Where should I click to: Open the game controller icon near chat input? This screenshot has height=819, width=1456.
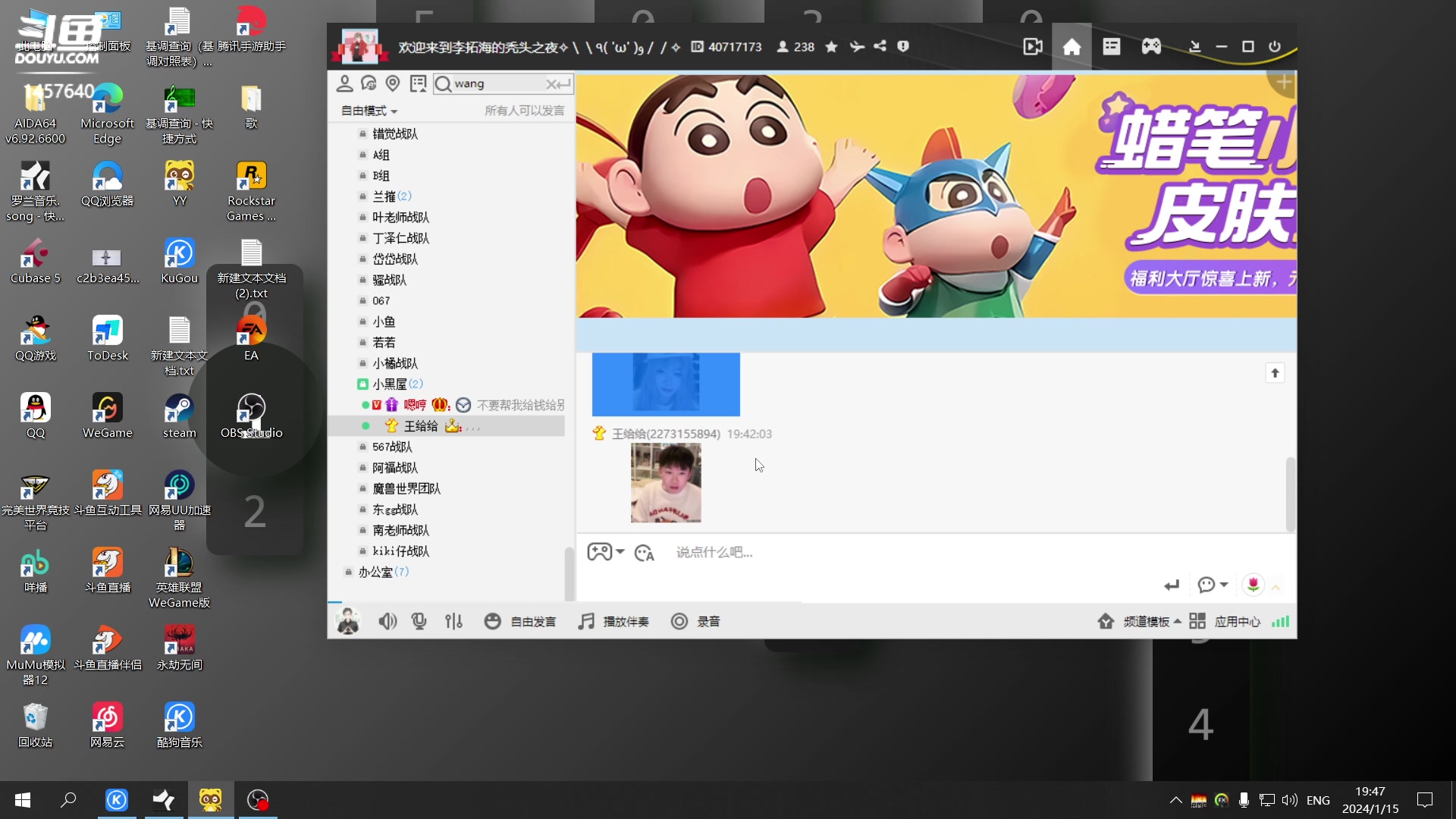(600, 552)
